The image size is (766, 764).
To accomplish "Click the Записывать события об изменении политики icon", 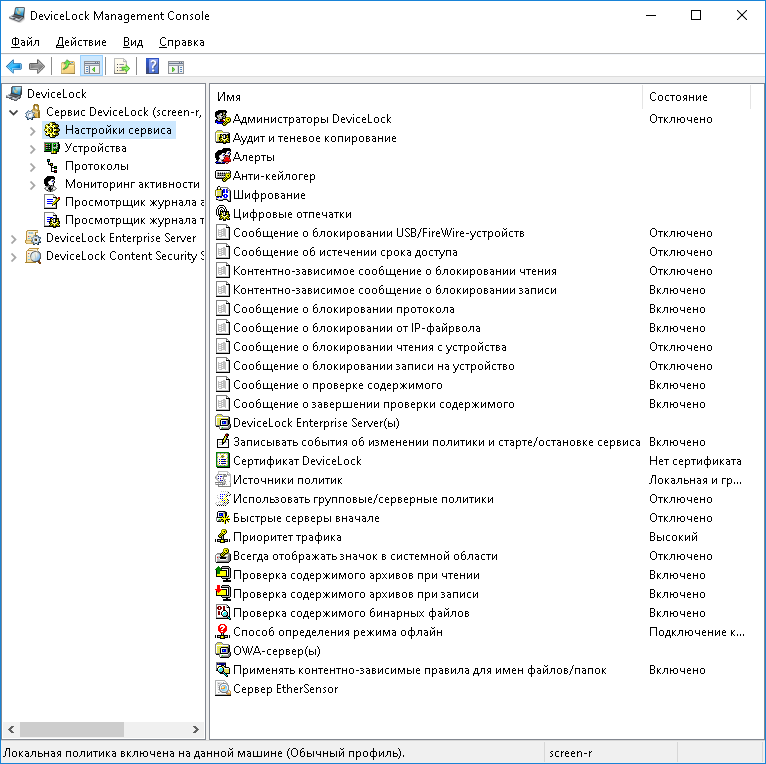I will (x=223, y=442).
